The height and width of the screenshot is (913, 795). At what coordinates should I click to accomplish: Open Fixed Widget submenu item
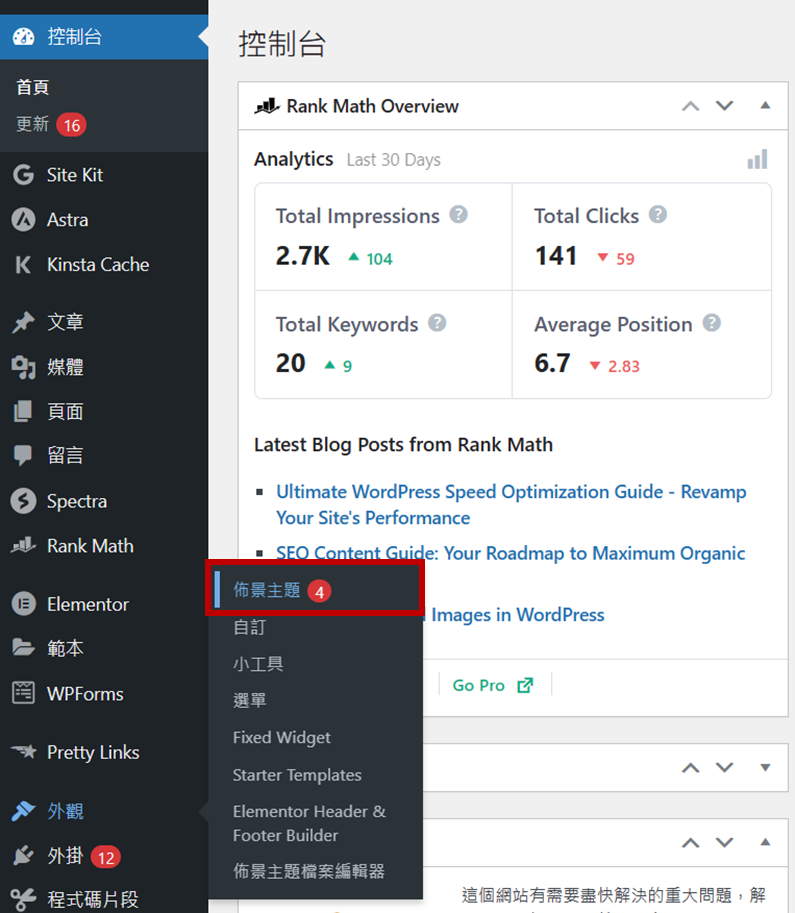coord(281,737)
